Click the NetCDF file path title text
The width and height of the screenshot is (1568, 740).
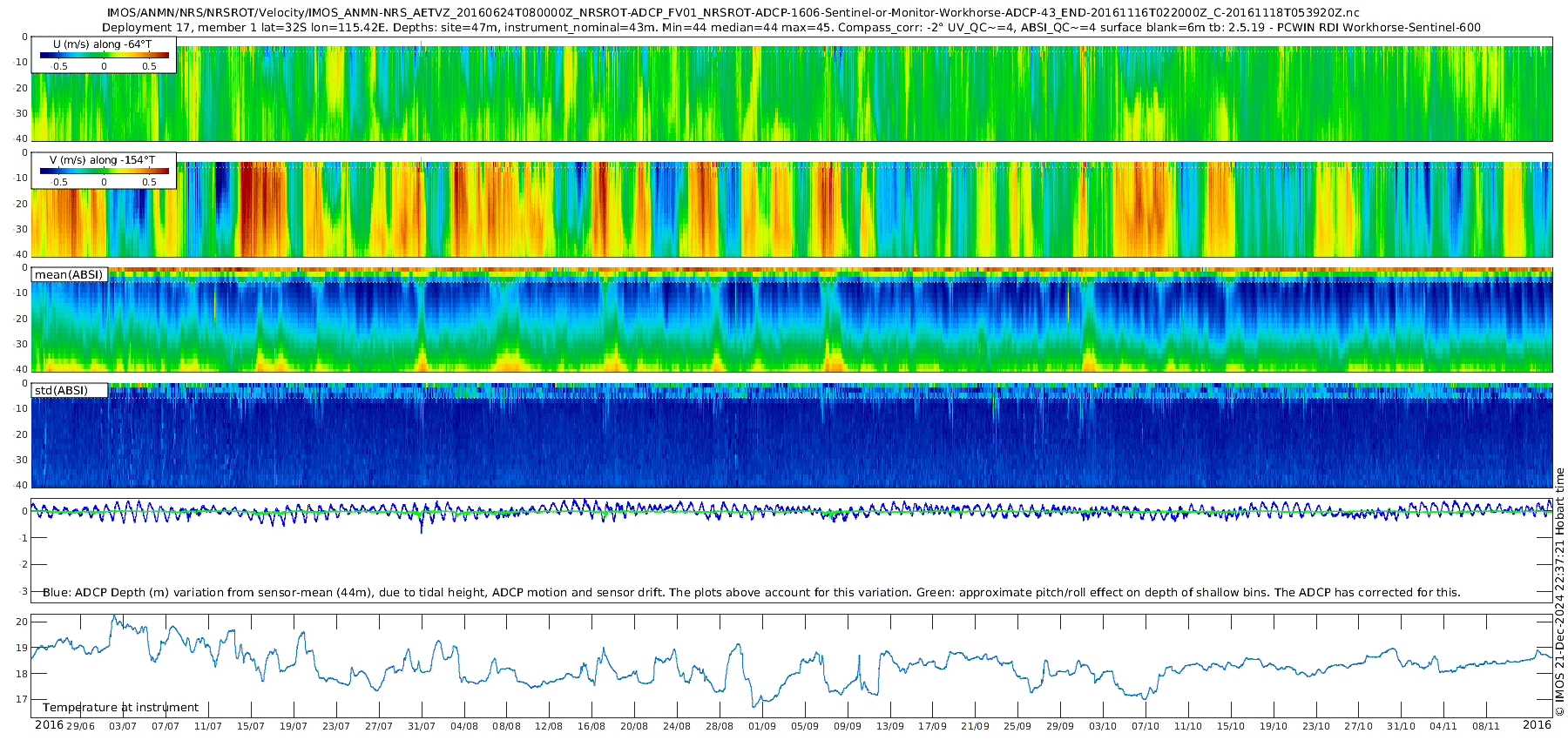732,13
